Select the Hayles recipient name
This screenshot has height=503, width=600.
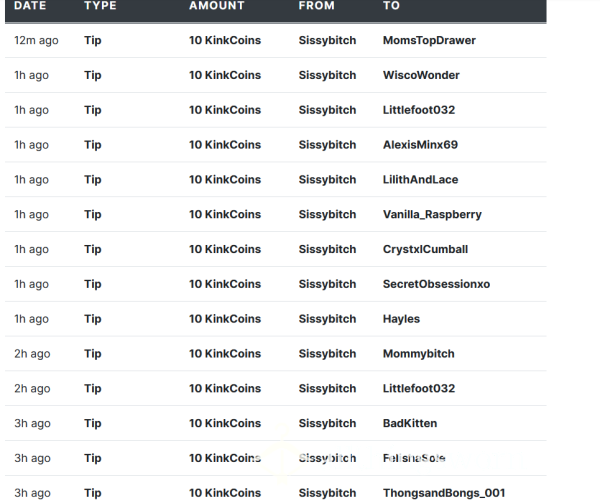click(401, 319)
